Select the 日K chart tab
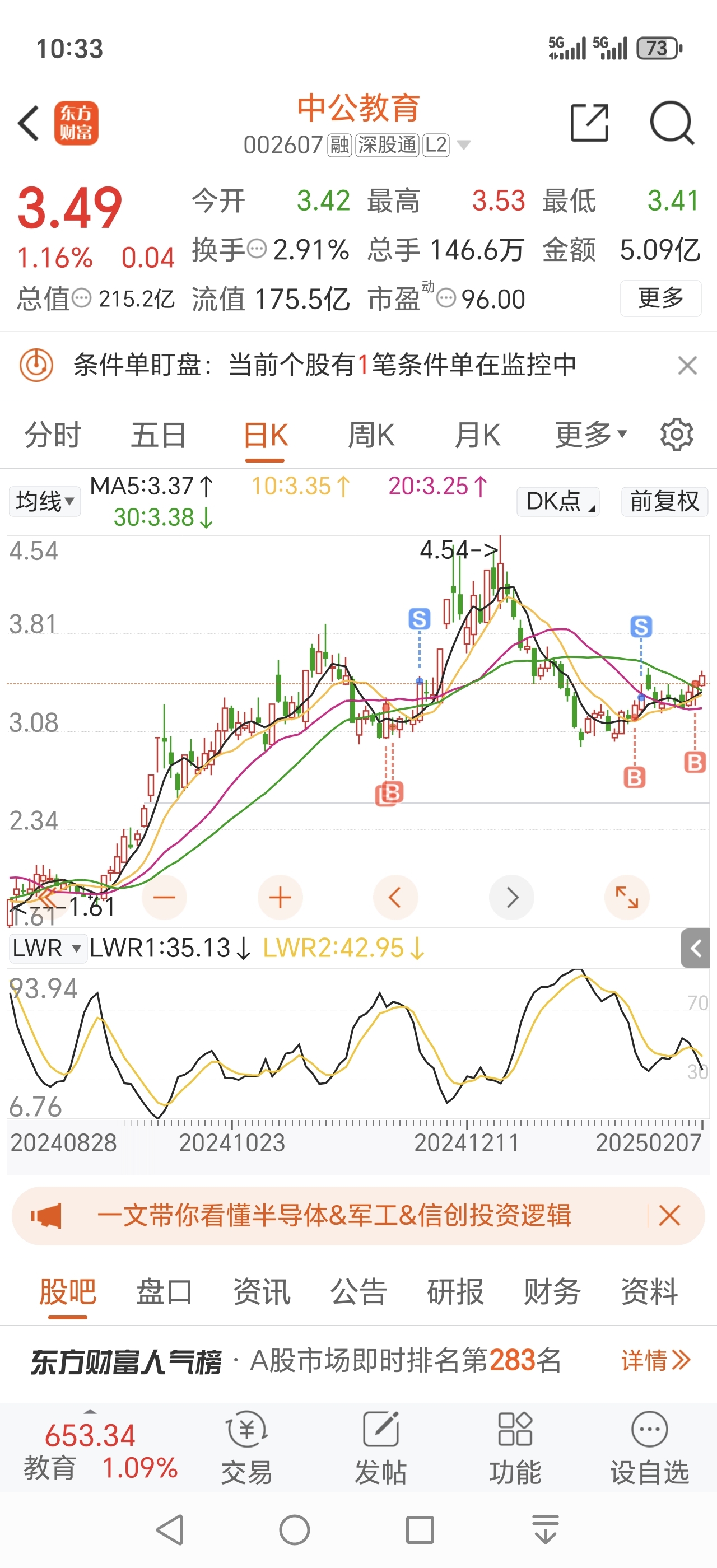This screenshot has width=717, height=1568. 266,436
